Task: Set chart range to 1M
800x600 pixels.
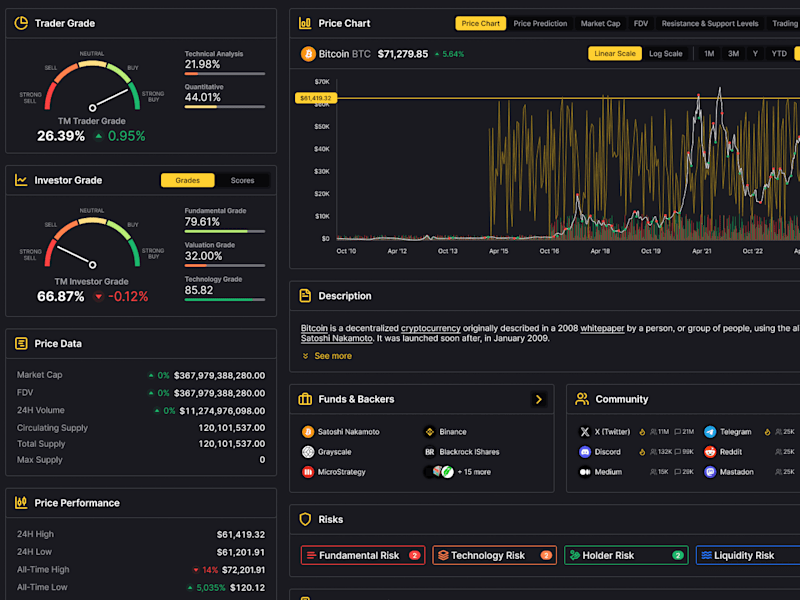Action: point(709,54)
